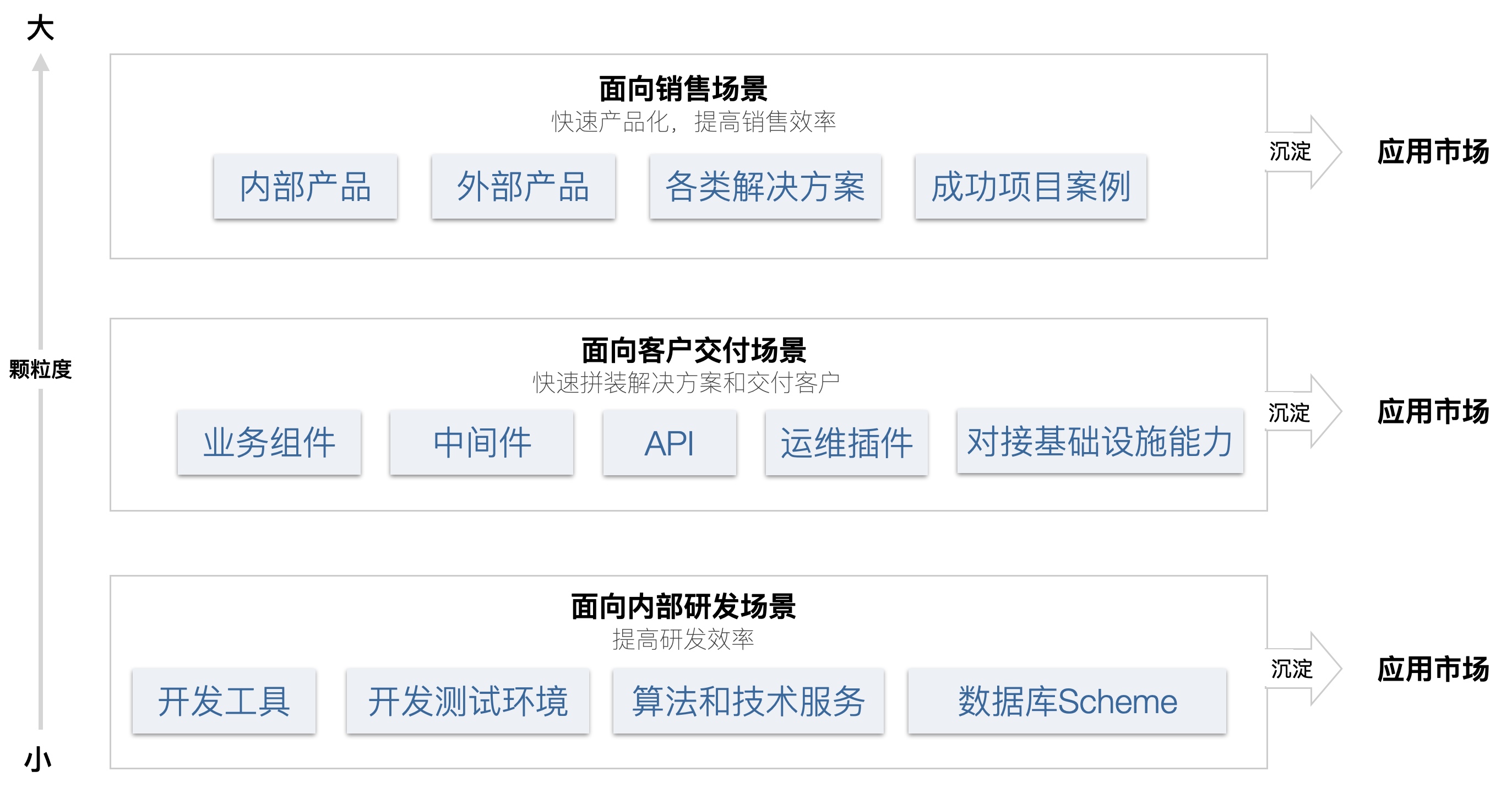
Task: Click the 面向客户交付场景 heading
Action: click(x=693, y=350)
